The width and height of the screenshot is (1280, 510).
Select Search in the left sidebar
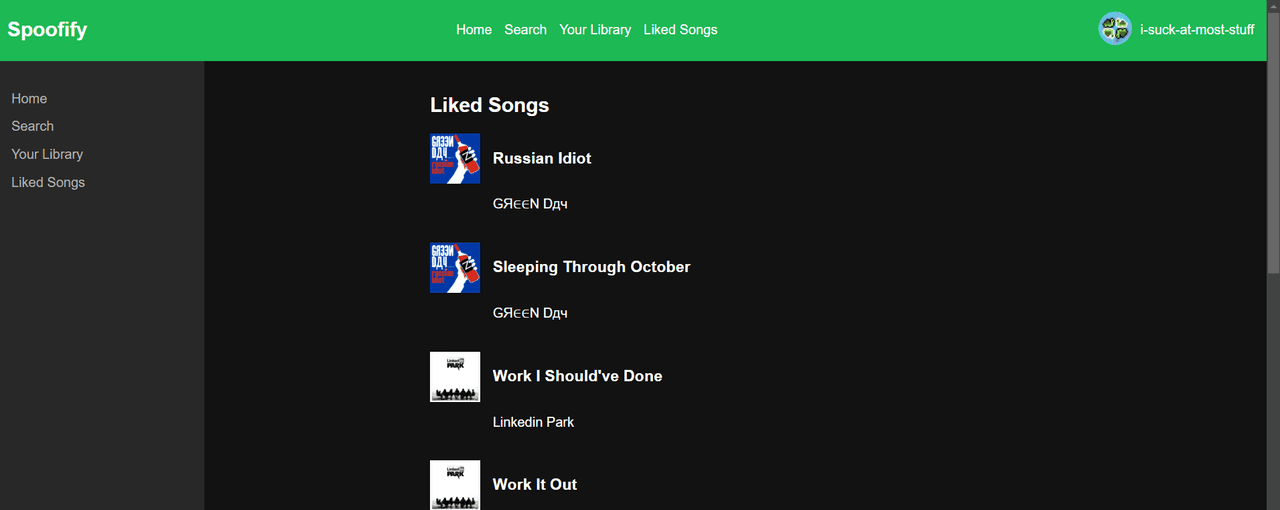pos(33,126)
